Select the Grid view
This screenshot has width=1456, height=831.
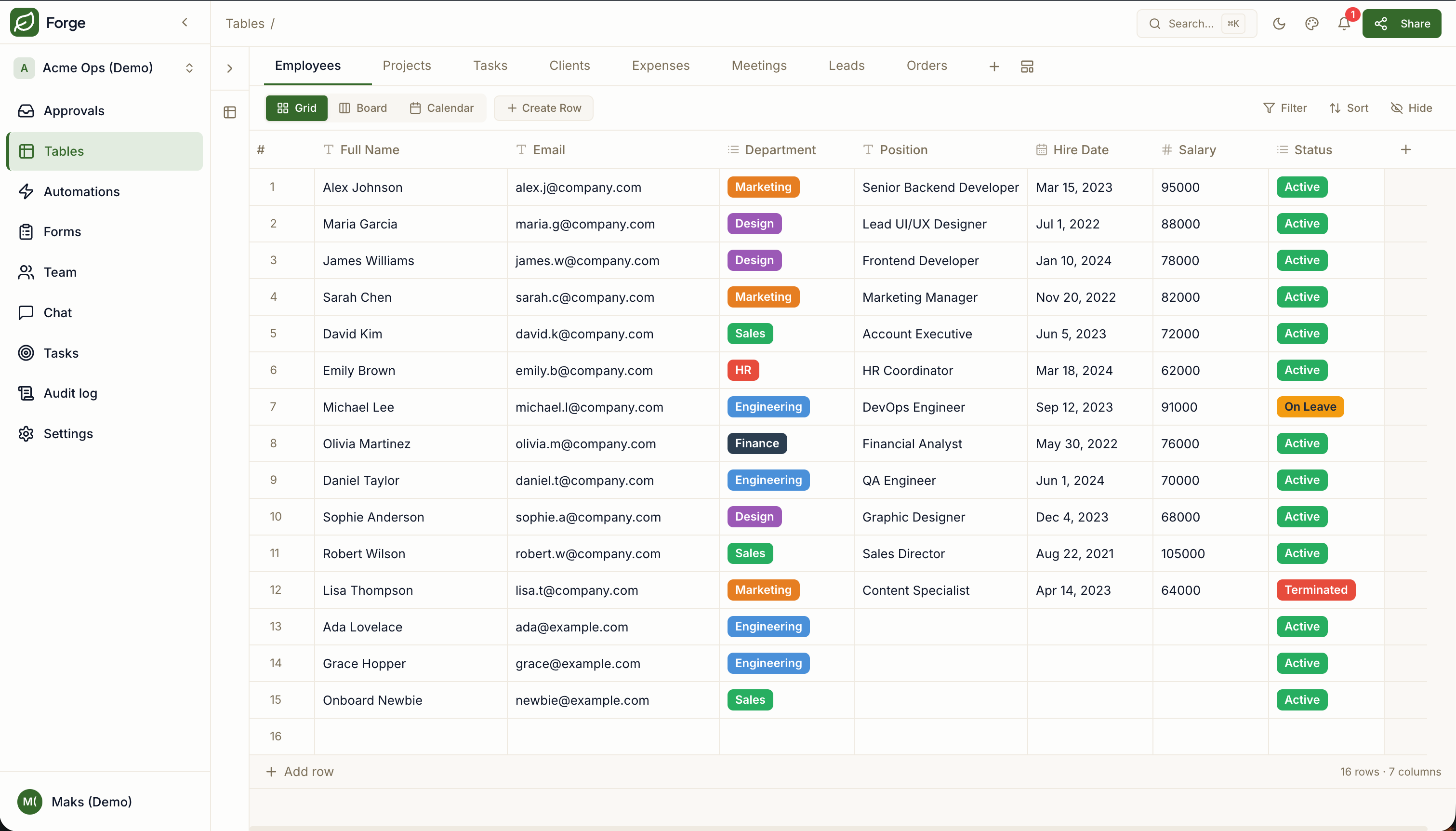coord(297,108)
